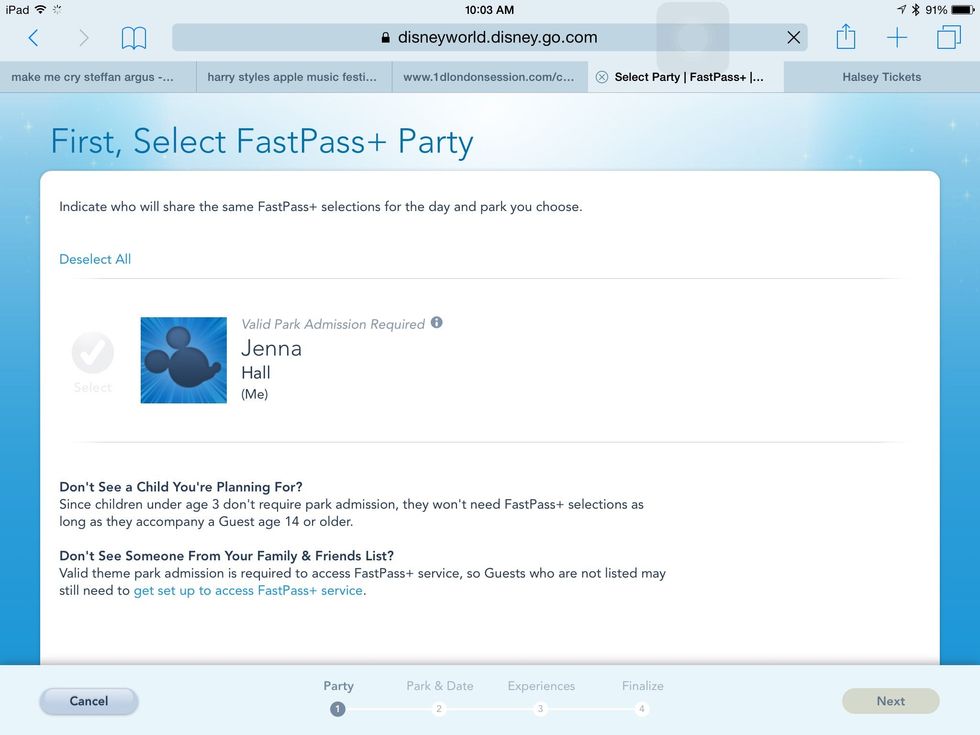The width and height of the screenshot is (980, 735).
Task: Open the get set up to access FastPass+ service link
Action: tap(248, 591)
